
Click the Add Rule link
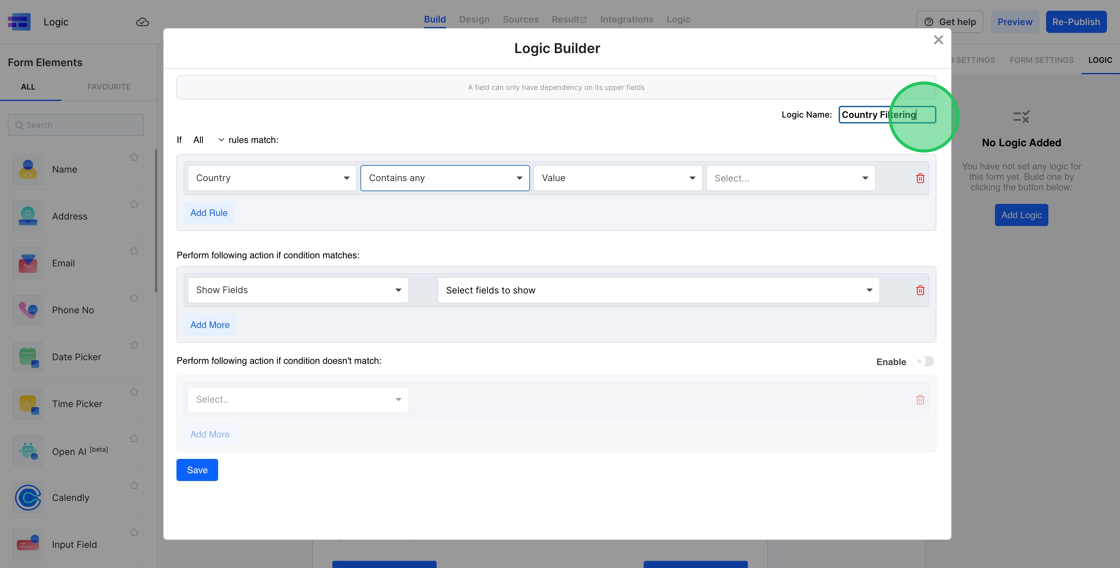[209, 213]
